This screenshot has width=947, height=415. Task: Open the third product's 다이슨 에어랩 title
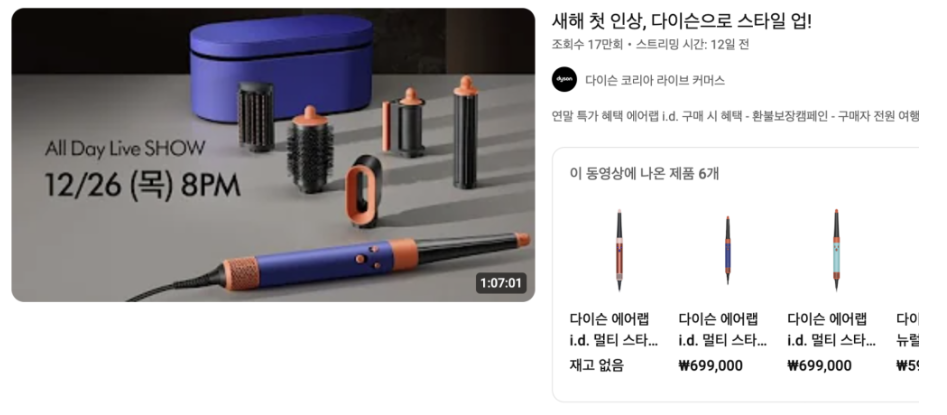[832, 329]
